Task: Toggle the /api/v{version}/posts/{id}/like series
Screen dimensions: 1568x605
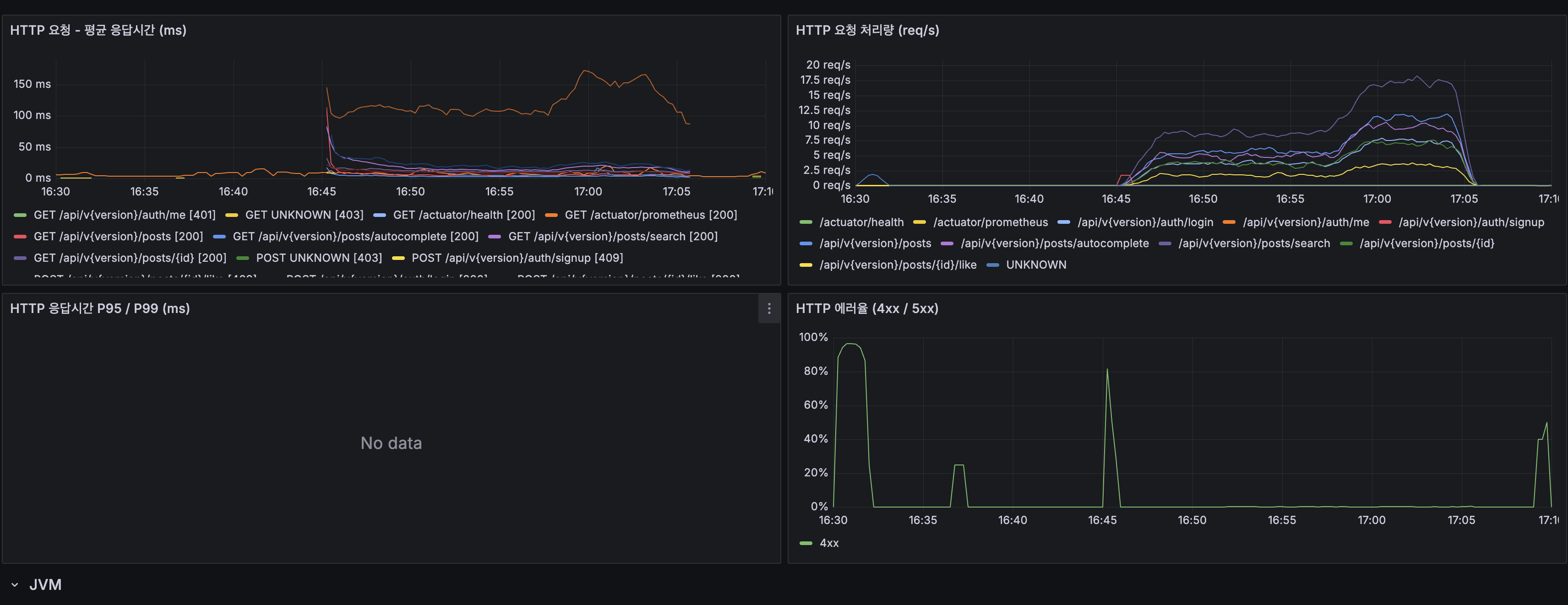Action: 898,265
